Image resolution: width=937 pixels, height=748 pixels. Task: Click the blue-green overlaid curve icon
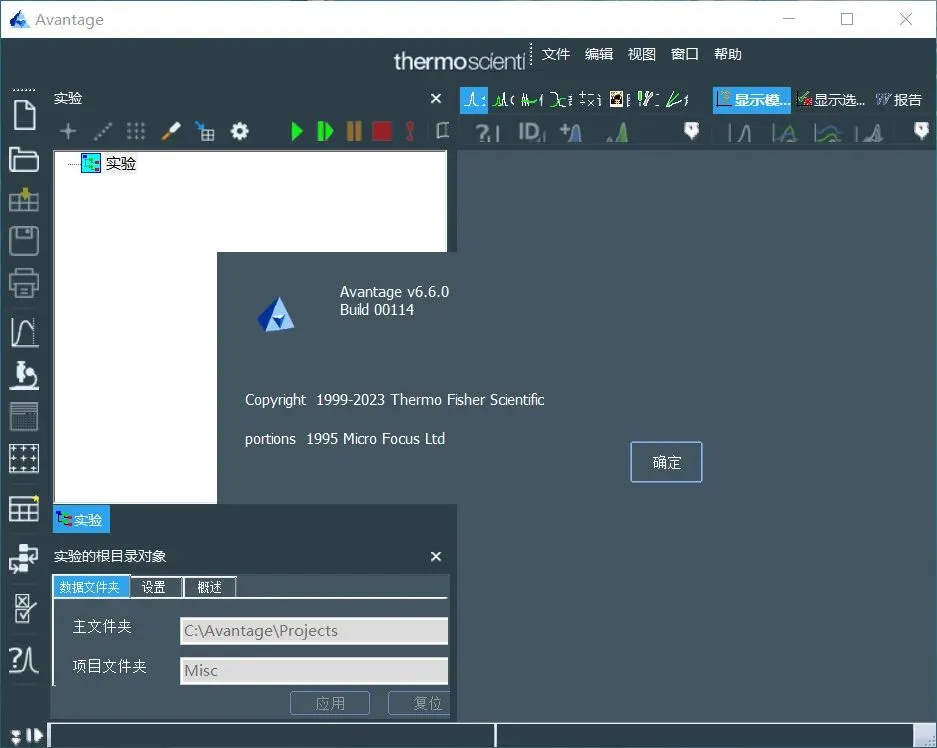[784, 131]
